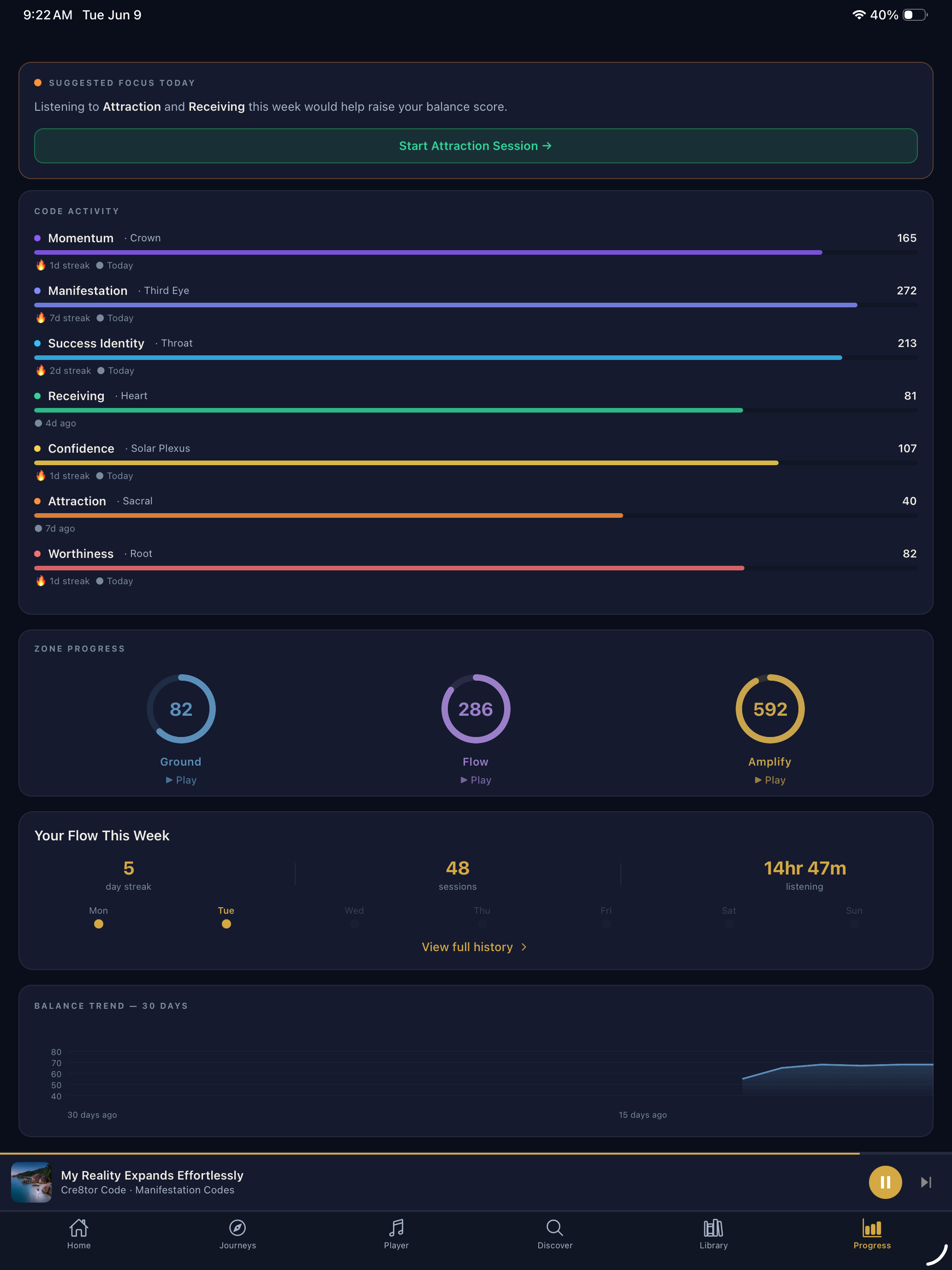952x1270 pixels.
Task: Select Wednesday's streak dot
Action: pyautogui.click(x=355, y=924)
